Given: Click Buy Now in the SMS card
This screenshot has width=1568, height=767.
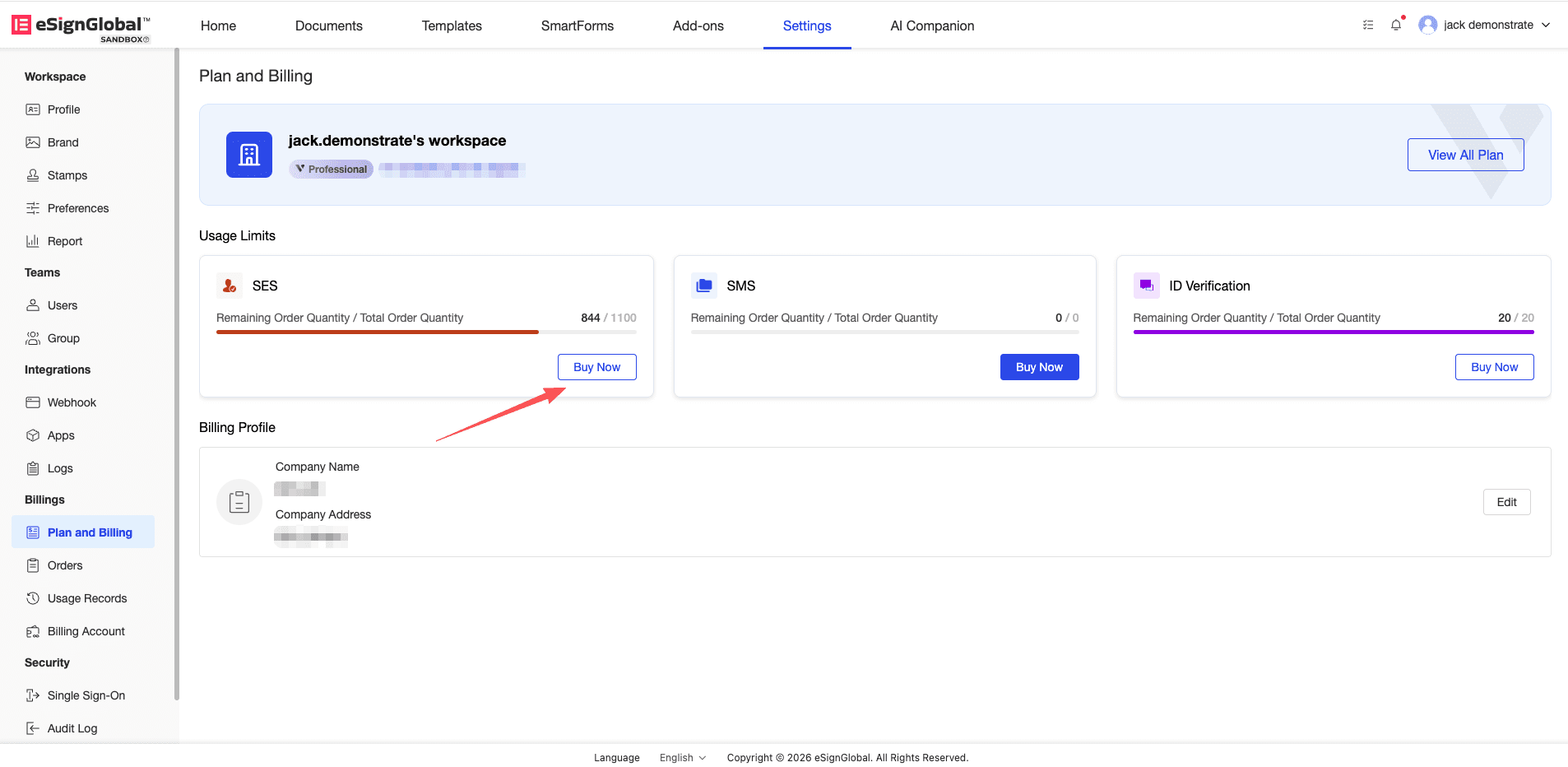Looking at the screenshot, I should click(x=1040, y=367).
